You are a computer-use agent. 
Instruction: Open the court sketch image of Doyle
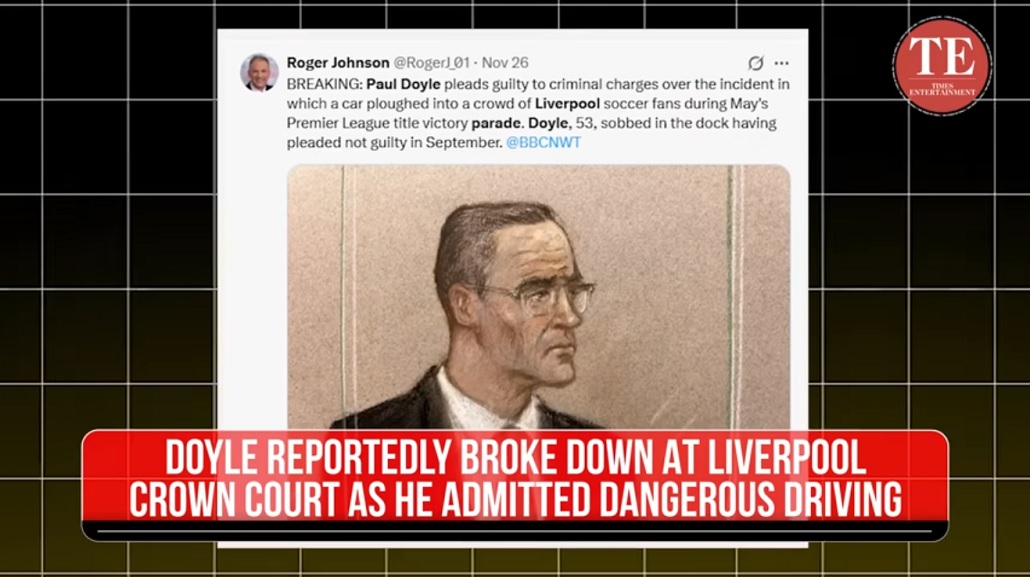(539, 297)
